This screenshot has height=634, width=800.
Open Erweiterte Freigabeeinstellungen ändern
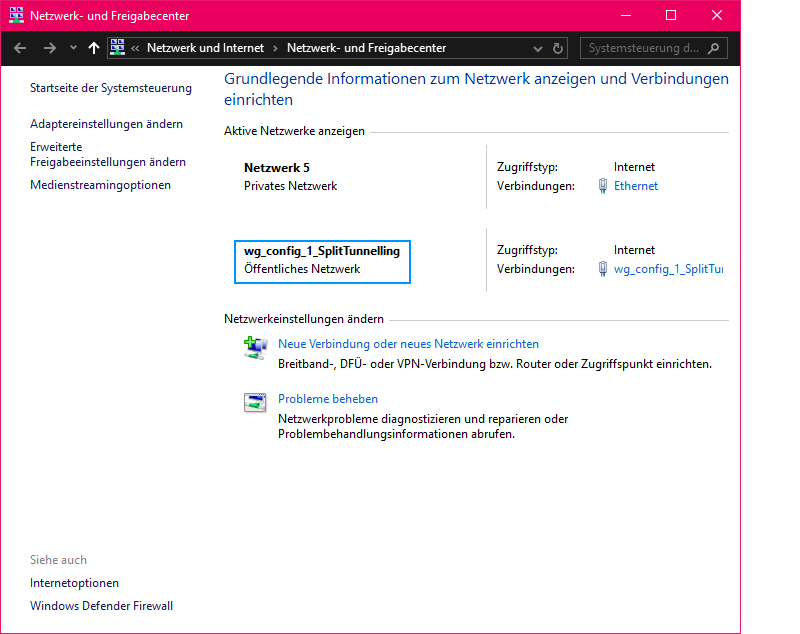click(x=108, y=154)
